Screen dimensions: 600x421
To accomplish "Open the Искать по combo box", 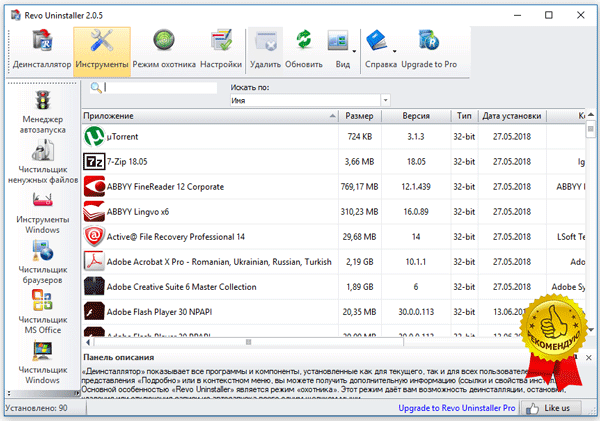I will click(x=310, y=100).
